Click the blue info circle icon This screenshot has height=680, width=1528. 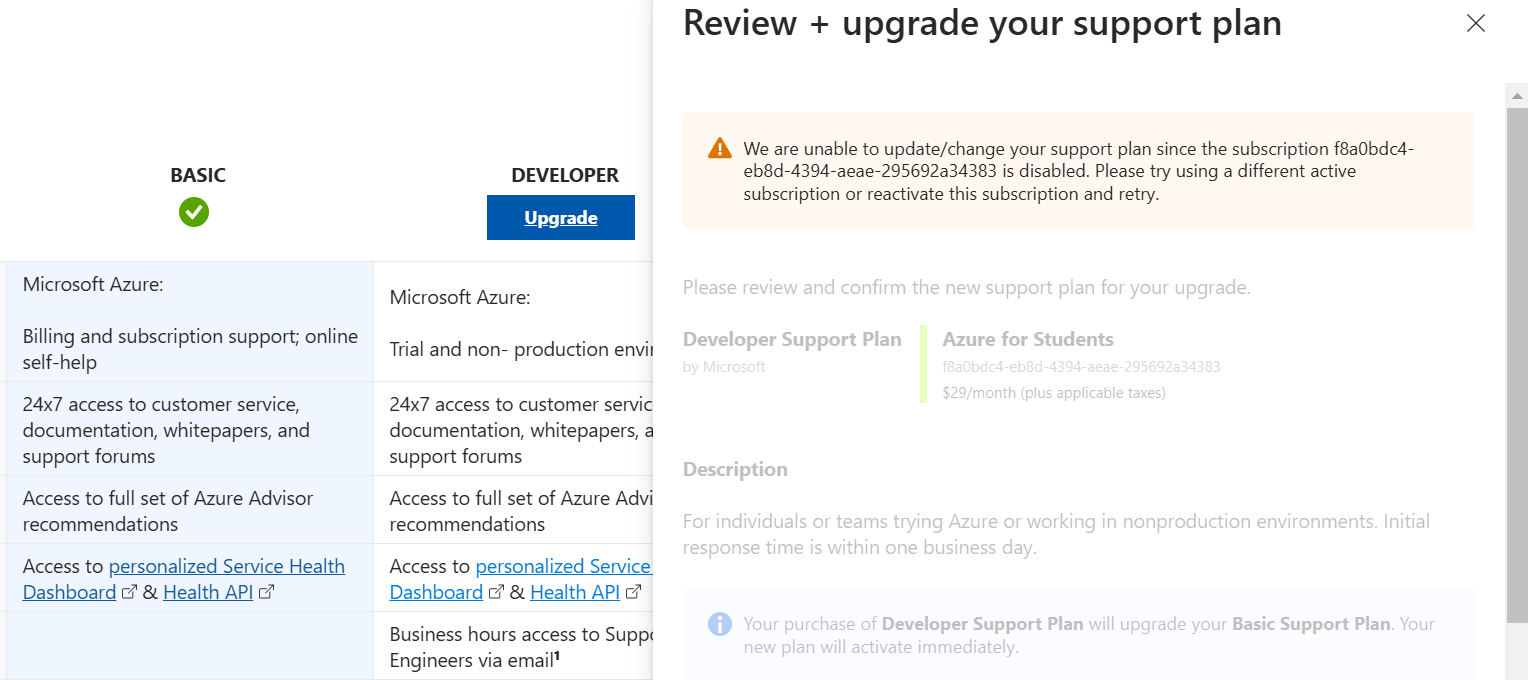[720, 624]
